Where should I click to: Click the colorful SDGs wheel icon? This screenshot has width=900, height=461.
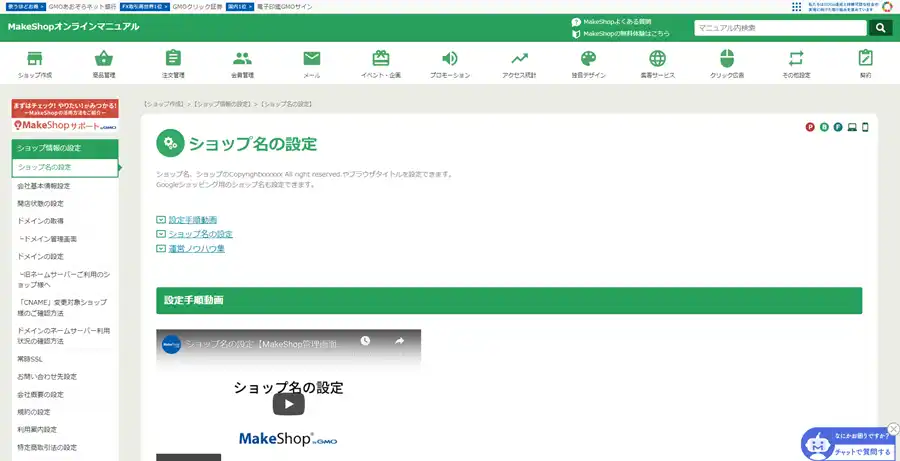887,6
